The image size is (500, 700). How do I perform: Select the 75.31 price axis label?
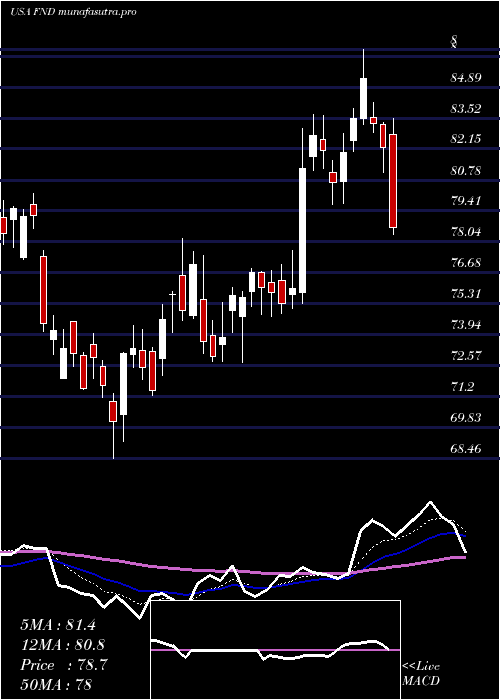(466, 293)
